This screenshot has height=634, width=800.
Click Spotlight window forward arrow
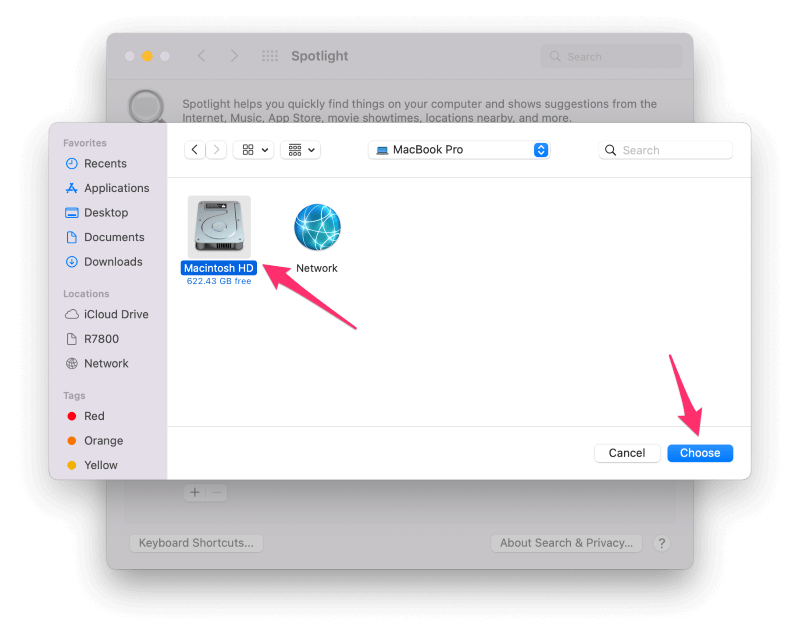pyautogui.click(x=234, y=56)
